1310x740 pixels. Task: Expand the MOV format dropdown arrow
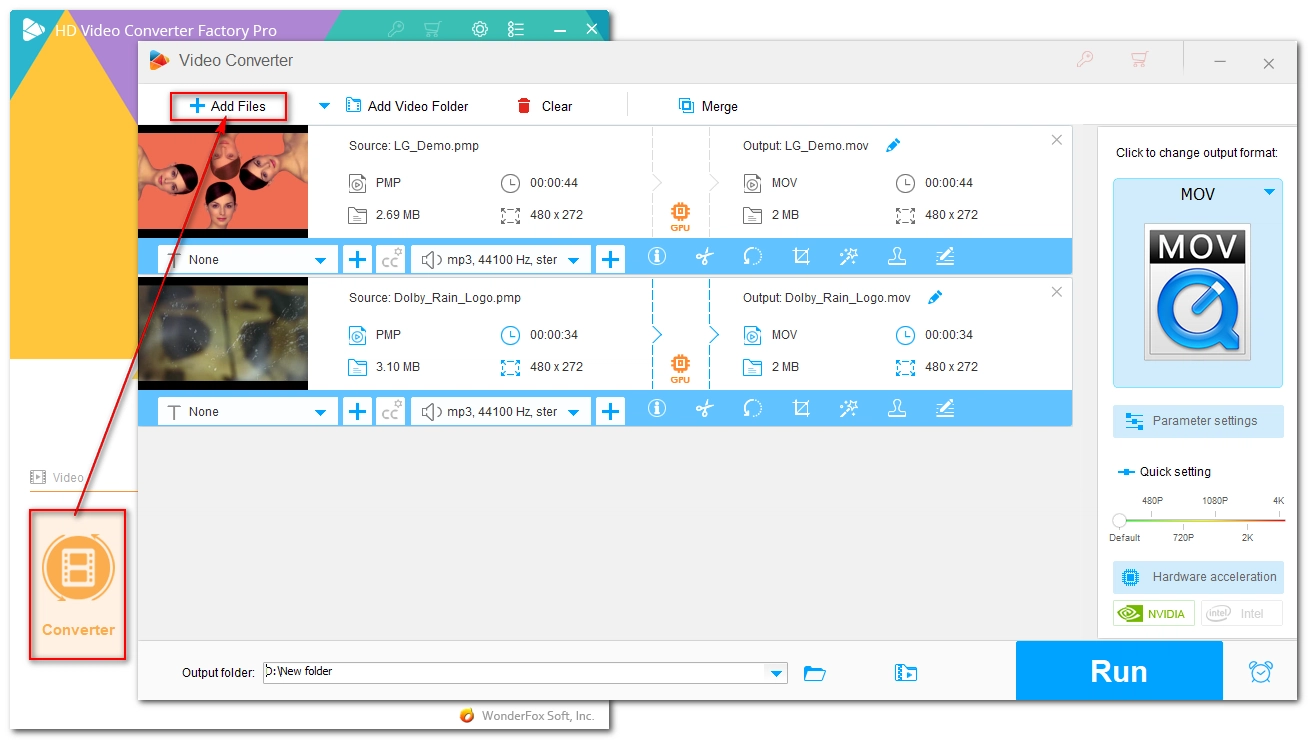tap(1269, 192)
